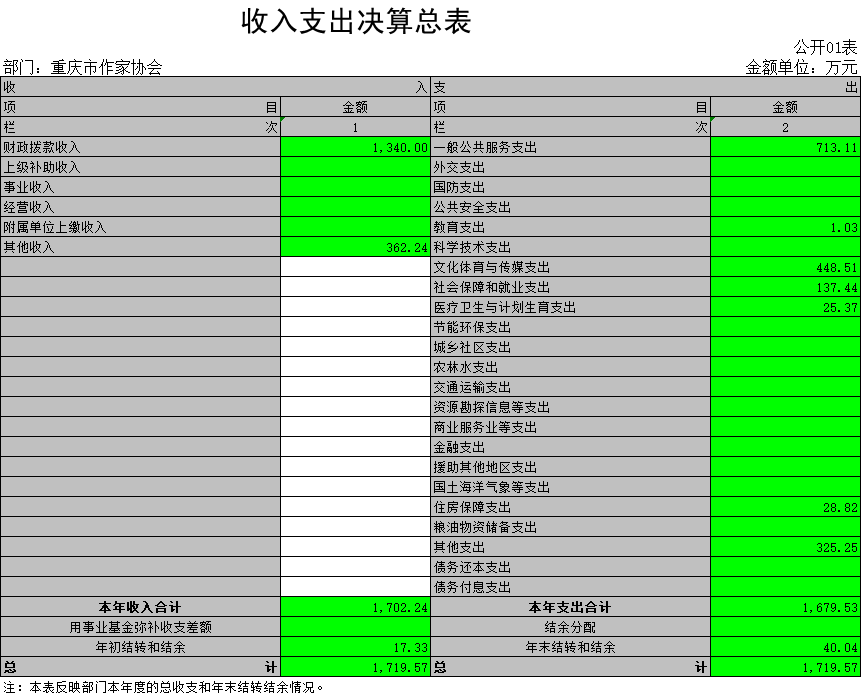862x698 pixels.
Task: Click the 年初结转和结余 value 17.33
Action: (x=355, y=647)
